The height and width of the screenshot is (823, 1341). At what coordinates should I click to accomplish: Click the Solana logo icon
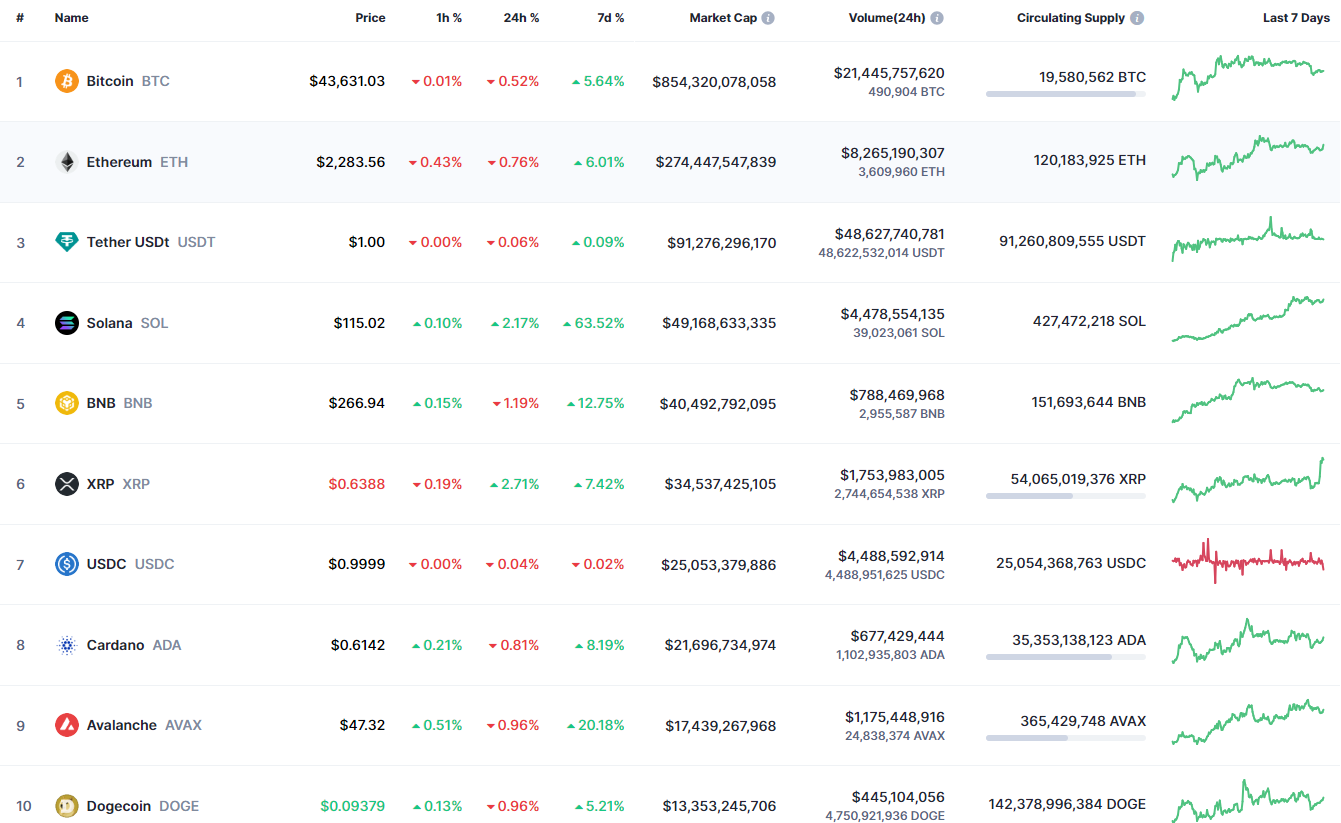coord(66,323)
